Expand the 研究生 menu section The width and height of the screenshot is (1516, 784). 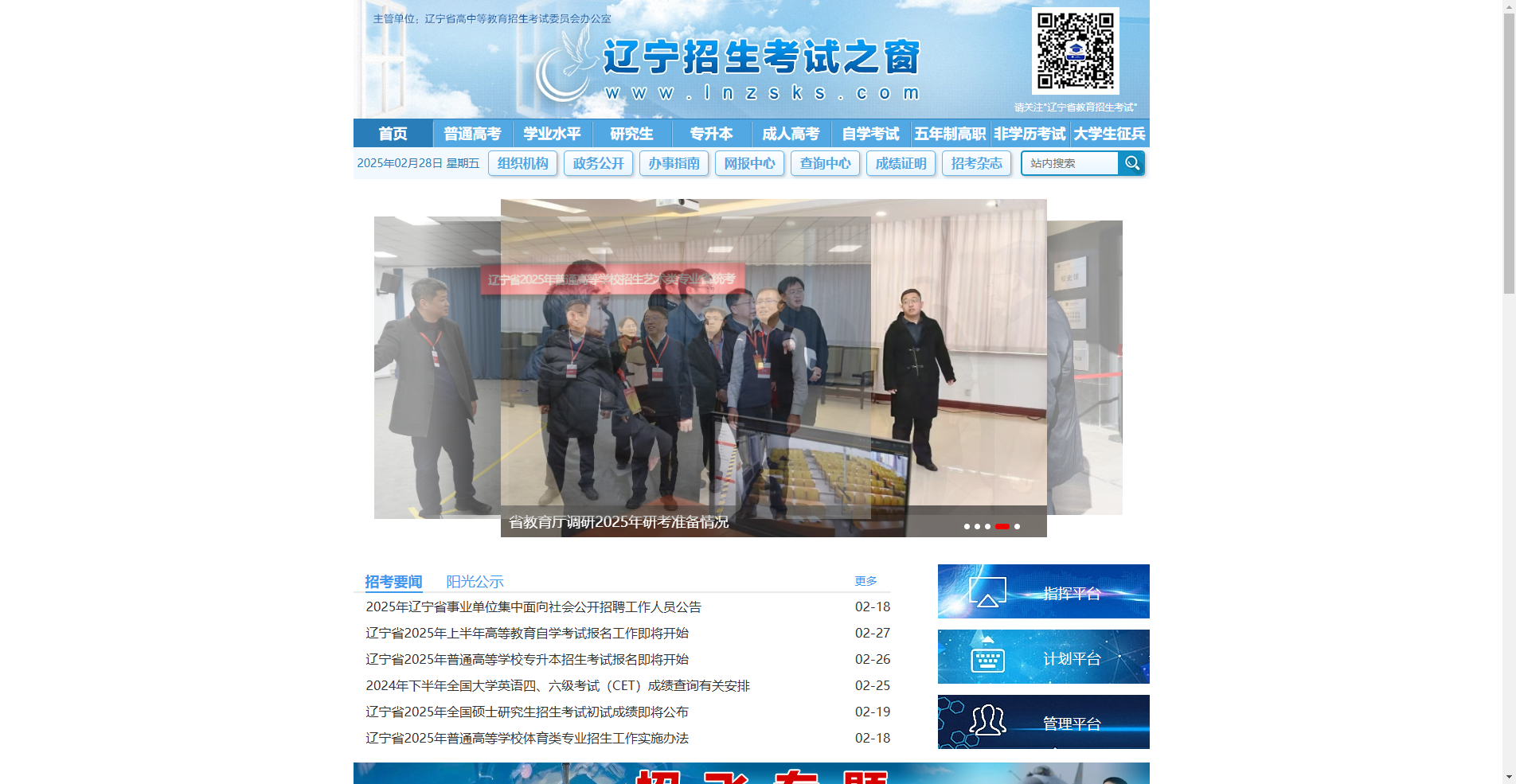(x=631, y=133)
